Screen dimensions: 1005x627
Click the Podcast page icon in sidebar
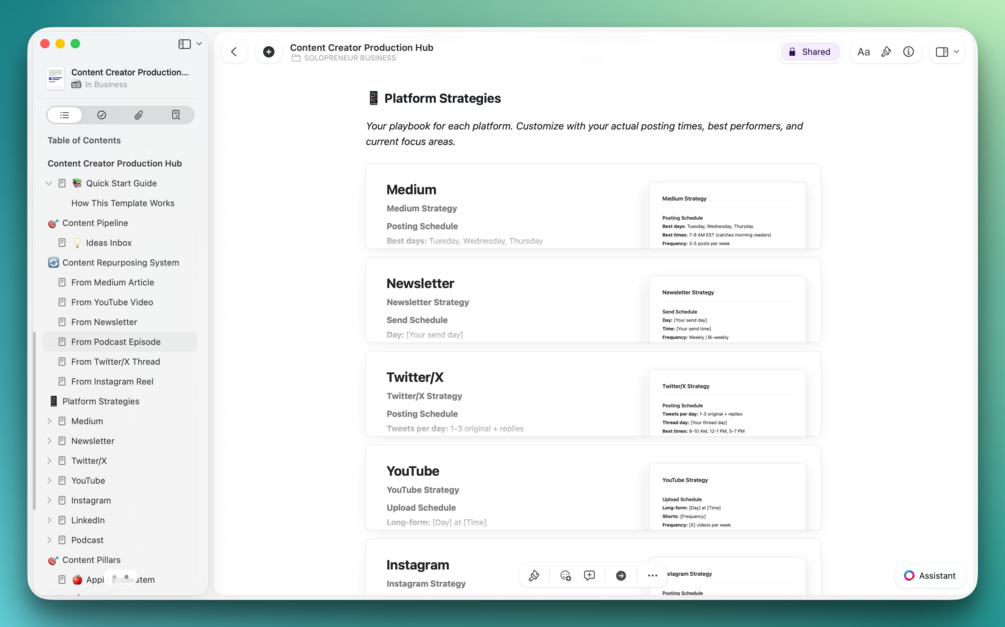[62, 540]
